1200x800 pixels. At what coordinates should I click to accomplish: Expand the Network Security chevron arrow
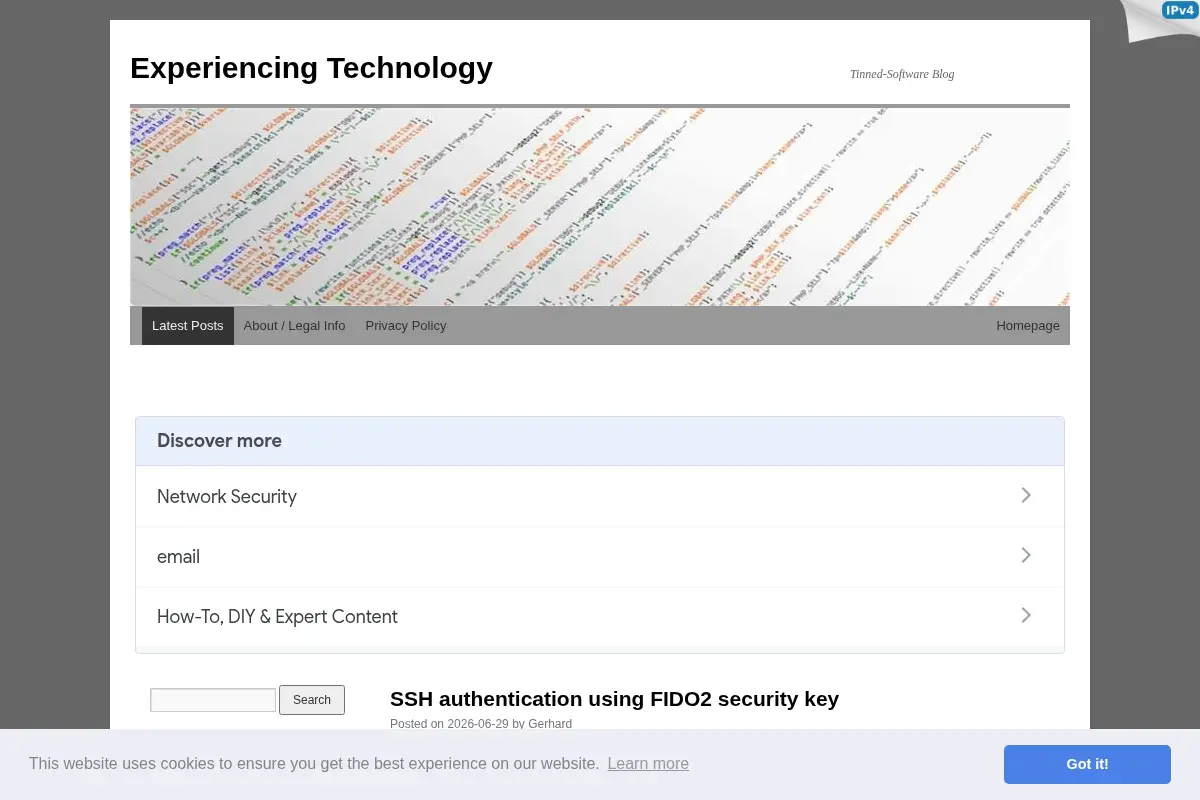coord(1026,495)
